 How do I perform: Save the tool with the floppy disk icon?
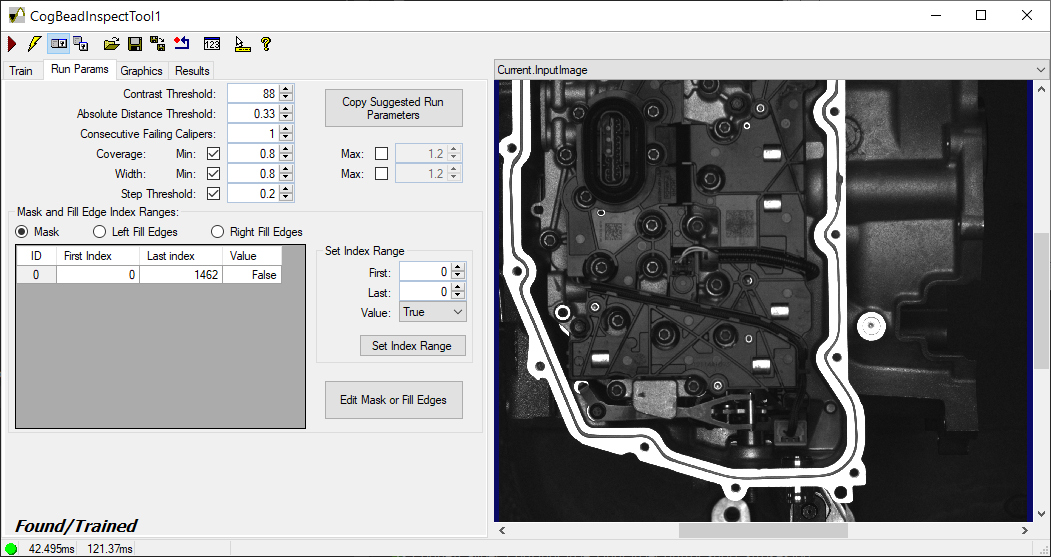click(135, 44)
